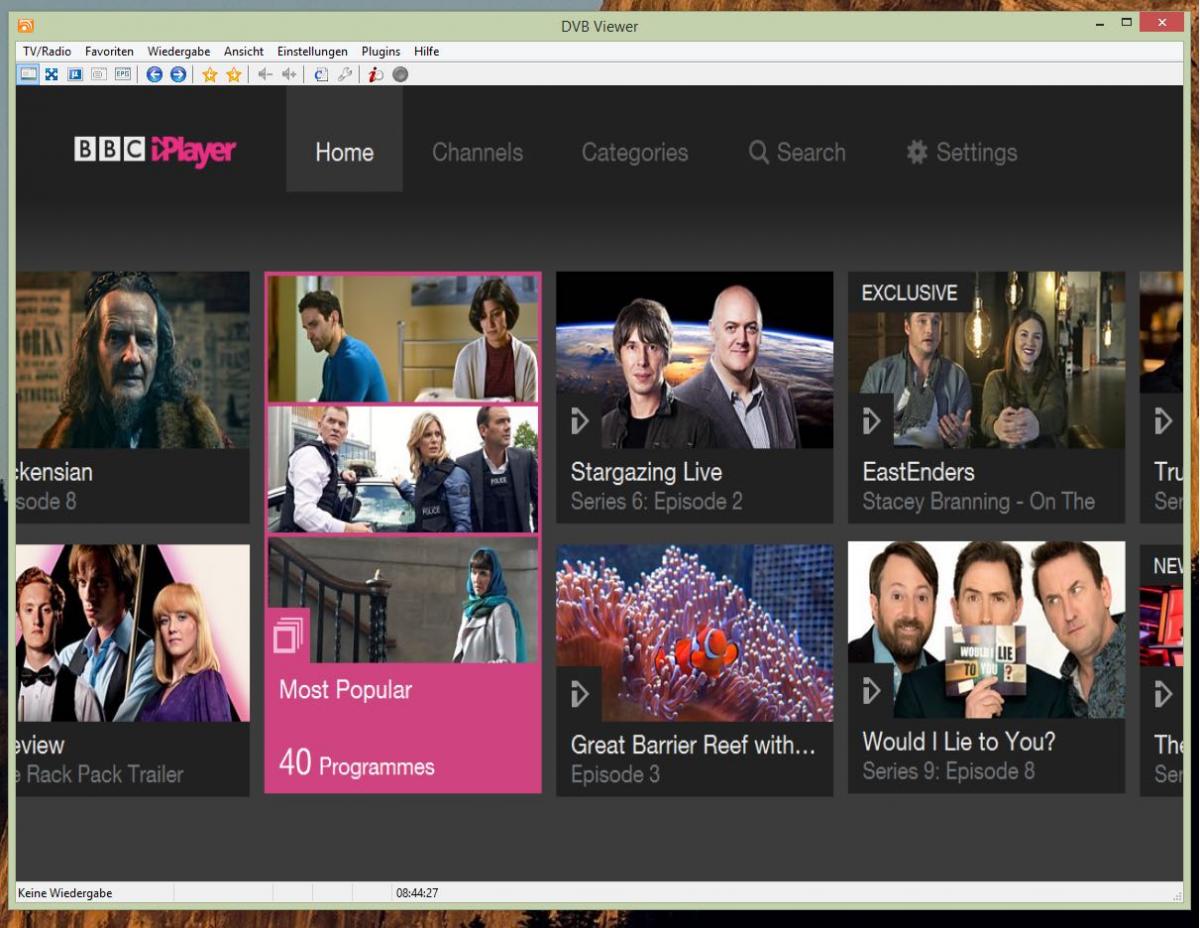Open the Einstellungen menu
This screenshot has height=928, width=1200.
(313, 51)
